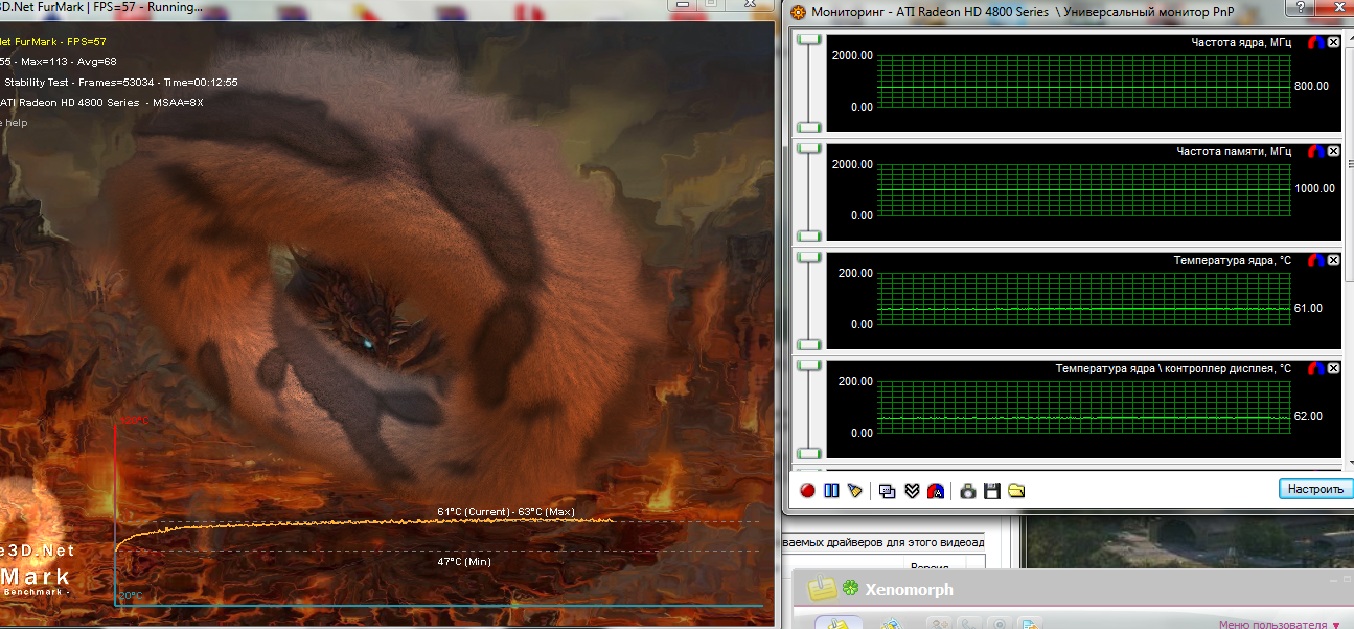Pause monitoring with the blue pause button
Screen dimensions: 1354x629
click(831, 491)
